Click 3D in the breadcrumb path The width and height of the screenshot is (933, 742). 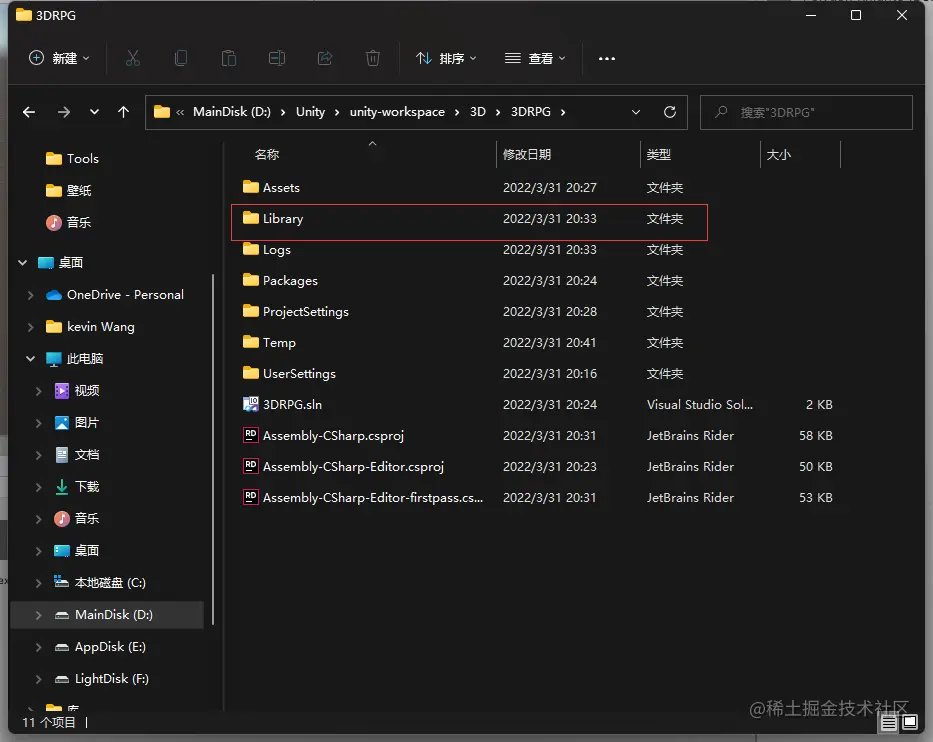[x=478, y=112]
